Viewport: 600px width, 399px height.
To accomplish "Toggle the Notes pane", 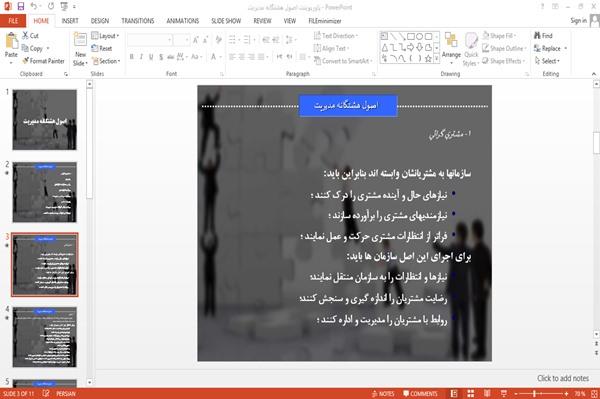I will pyautogui.click(x=383, y=393).
